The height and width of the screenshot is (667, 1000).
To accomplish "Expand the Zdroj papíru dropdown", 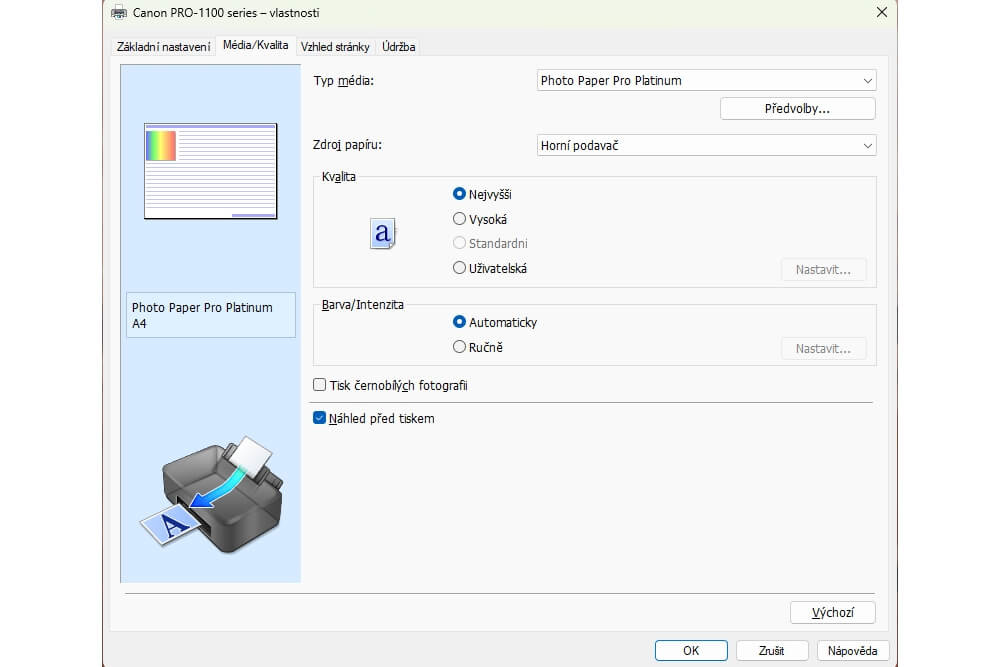I will click(x=706, y=146).
